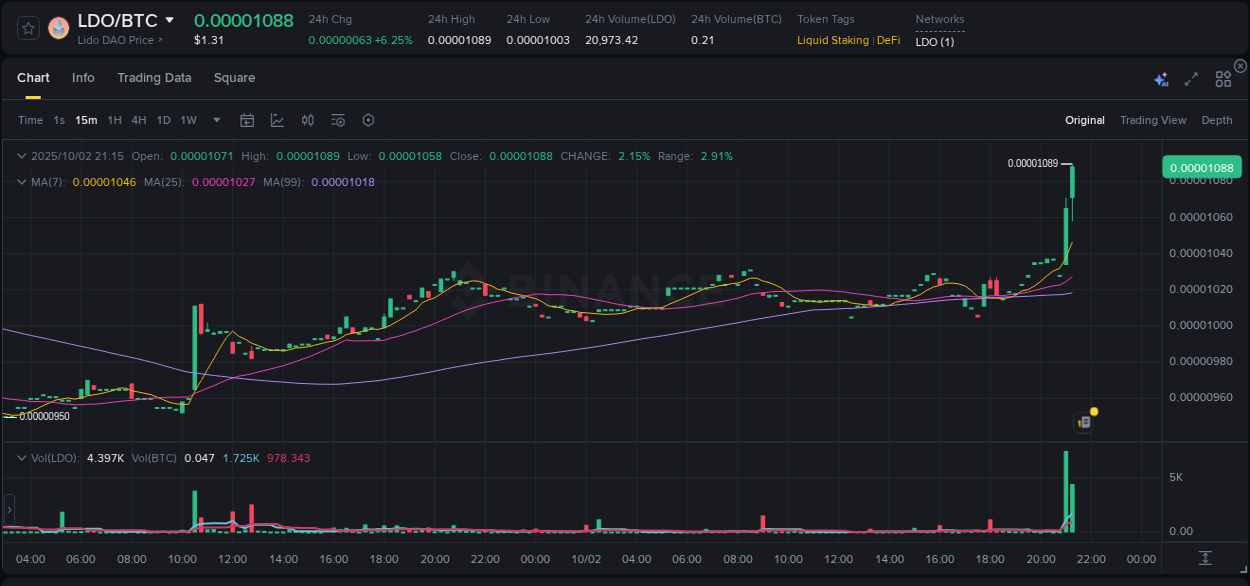
Task: Open the Info tab
Action: coord(83,77)
